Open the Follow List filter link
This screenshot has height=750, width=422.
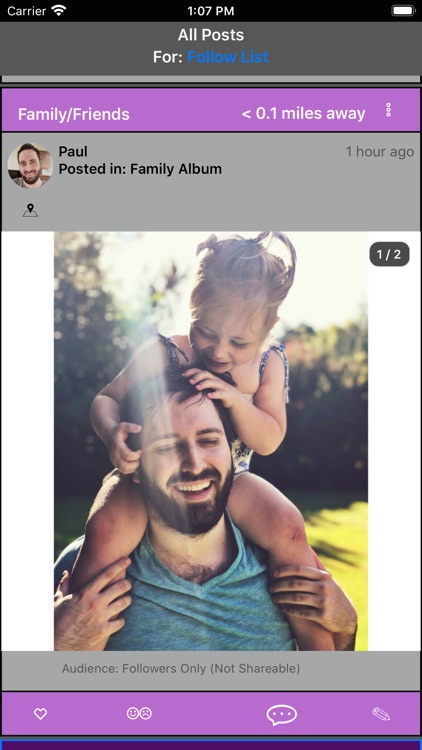(x=228, y=57)
